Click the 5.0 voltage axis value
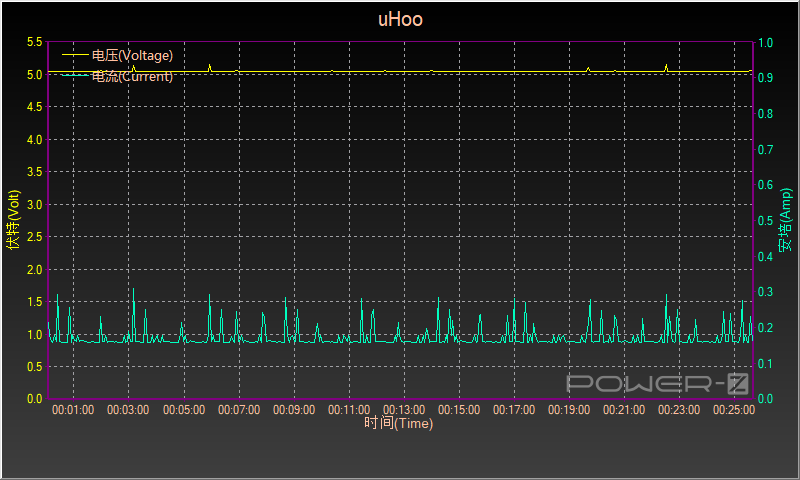The height and width of the screenshot is (480, 800). [35, 74]
